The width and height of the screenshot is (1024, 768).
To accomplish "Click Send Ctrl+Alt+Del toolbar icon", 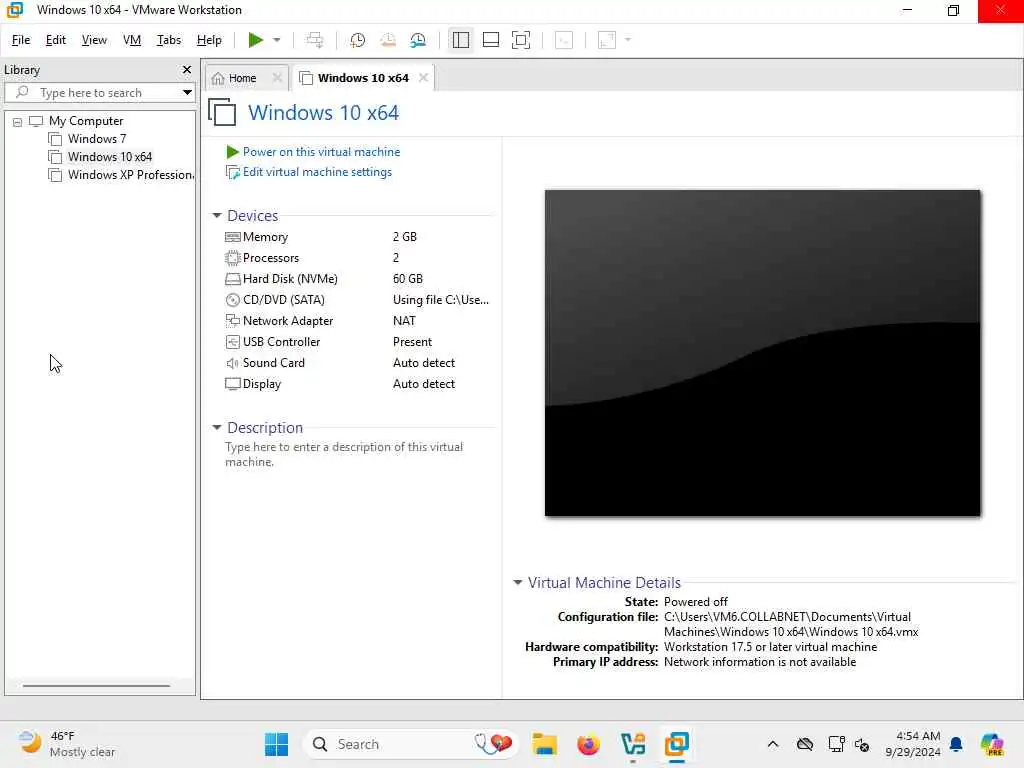I will point(315,40).
